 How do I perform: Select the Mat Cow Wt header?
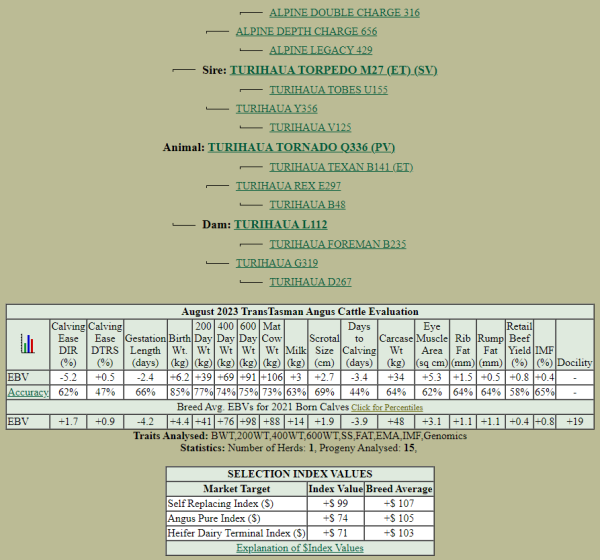[272, 344]
